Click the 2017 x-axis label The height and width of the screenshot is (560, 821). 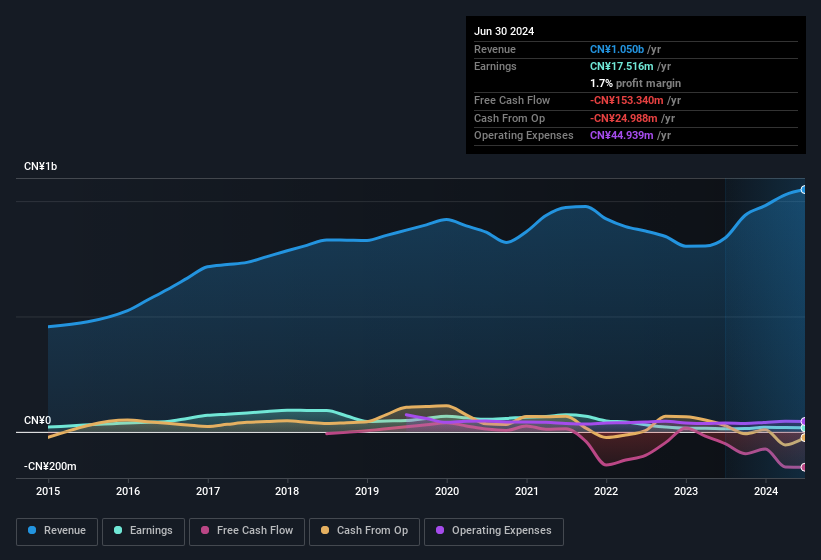click(208, 491)
